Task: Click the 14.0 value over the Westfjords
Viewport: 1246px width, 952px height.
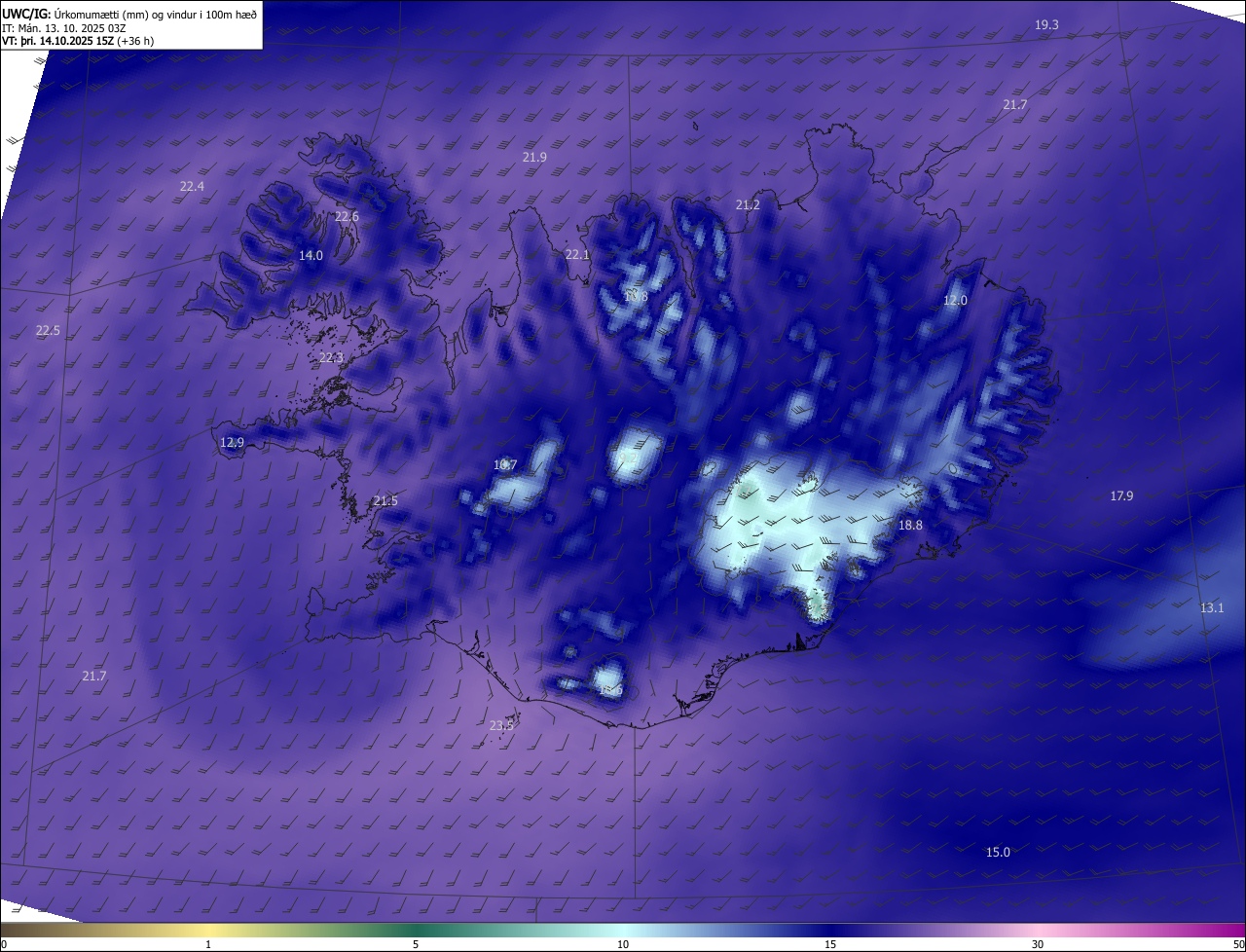Action: click(x=311, y=255)
